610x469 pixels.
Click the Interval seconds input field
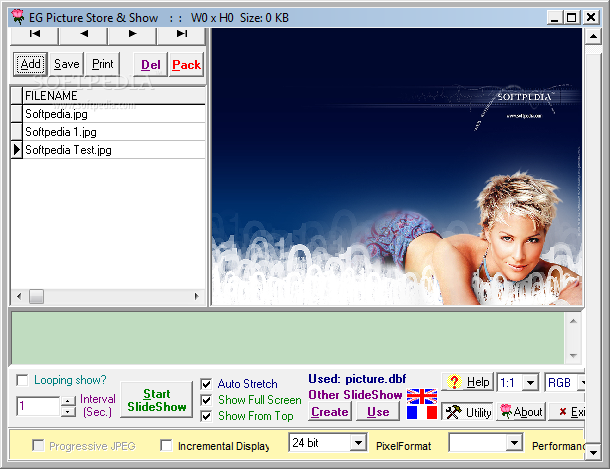(38, 406)
